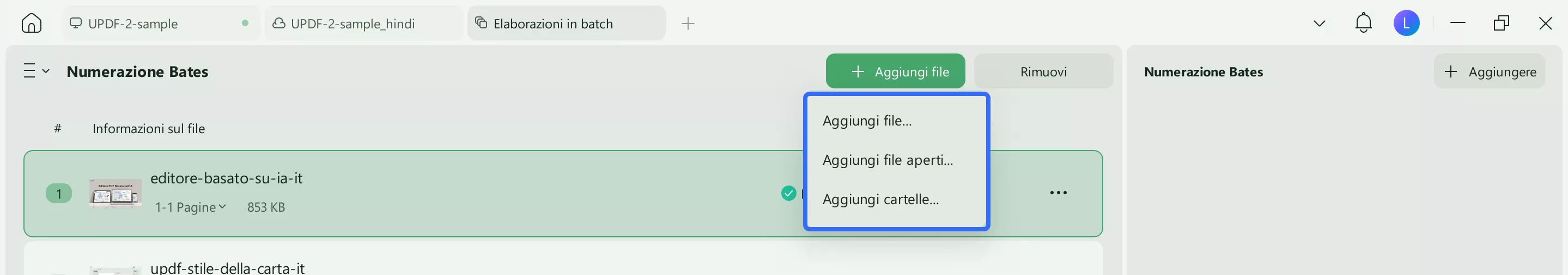Open the notifications bell
1568x275 pixels.
coord(1363,23)
